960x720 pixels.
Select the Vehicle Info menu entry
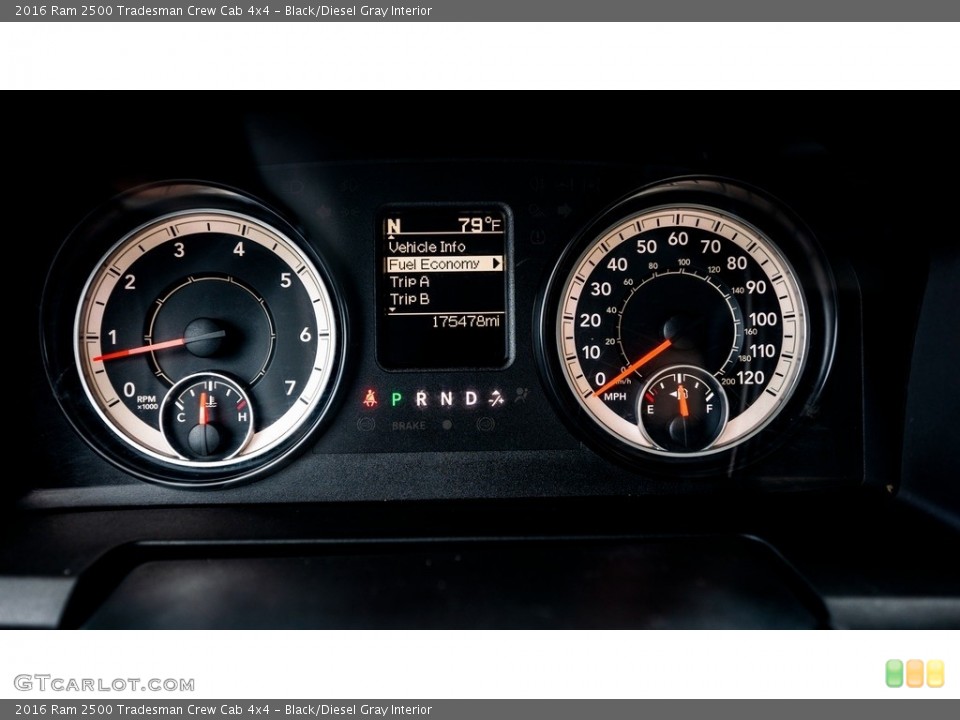[427, 247]
